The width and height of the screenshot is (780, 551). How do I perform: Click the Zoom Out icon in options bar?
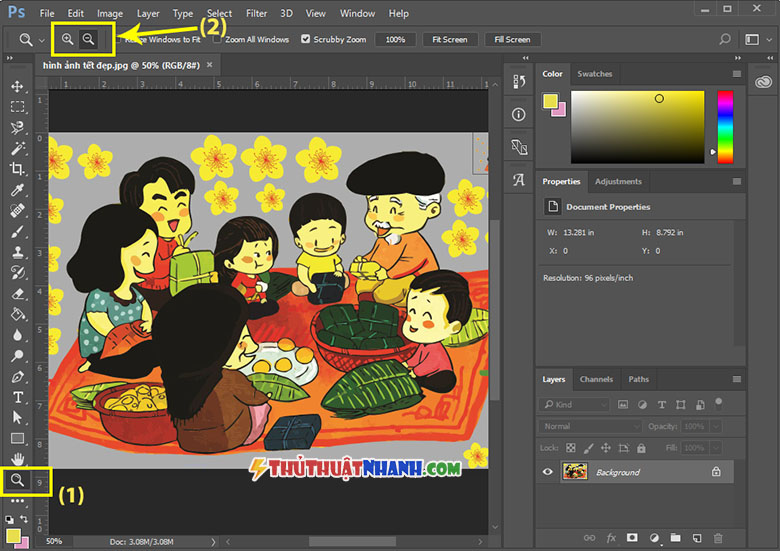click(88, 39)
